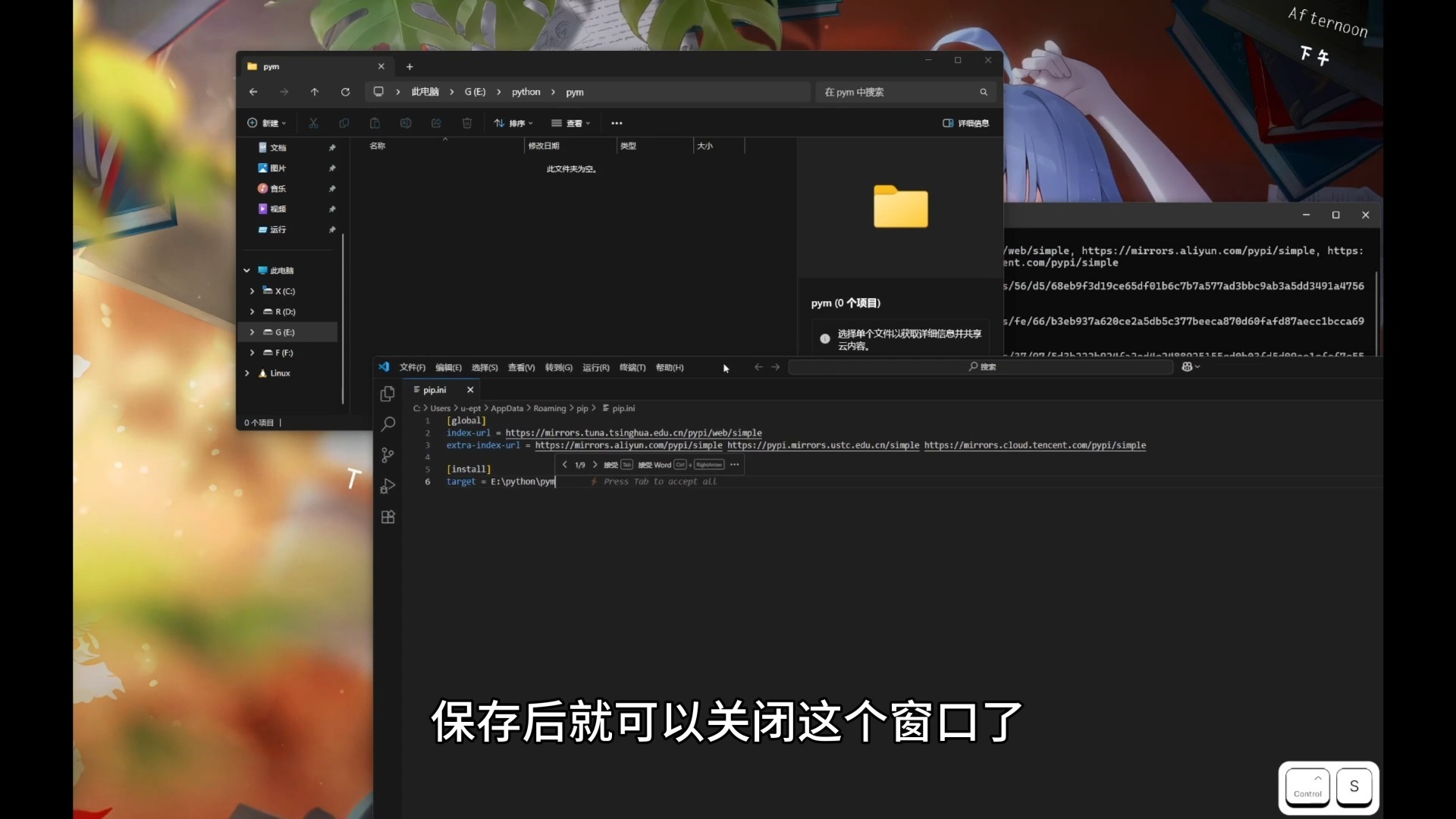
Task: Unpin 文档 from the quick access list
Action: pos(332,147)
